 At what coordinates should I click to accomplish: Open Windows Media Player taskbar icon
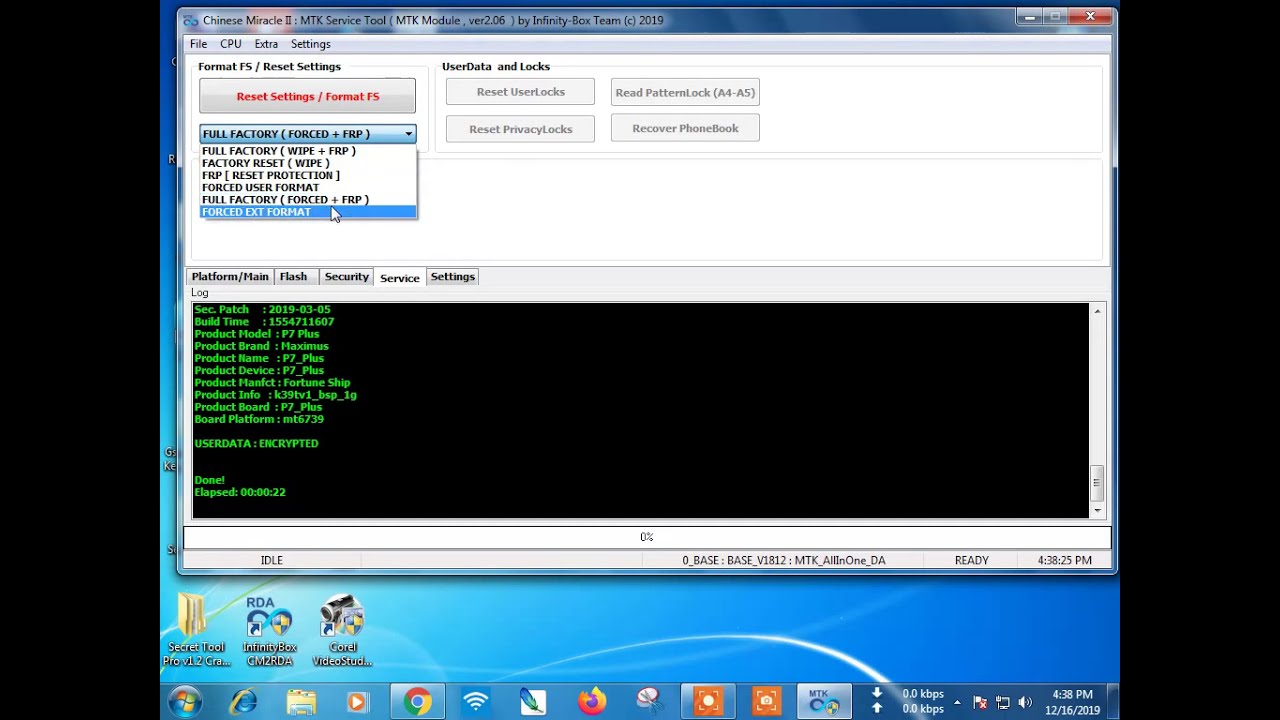358,702
